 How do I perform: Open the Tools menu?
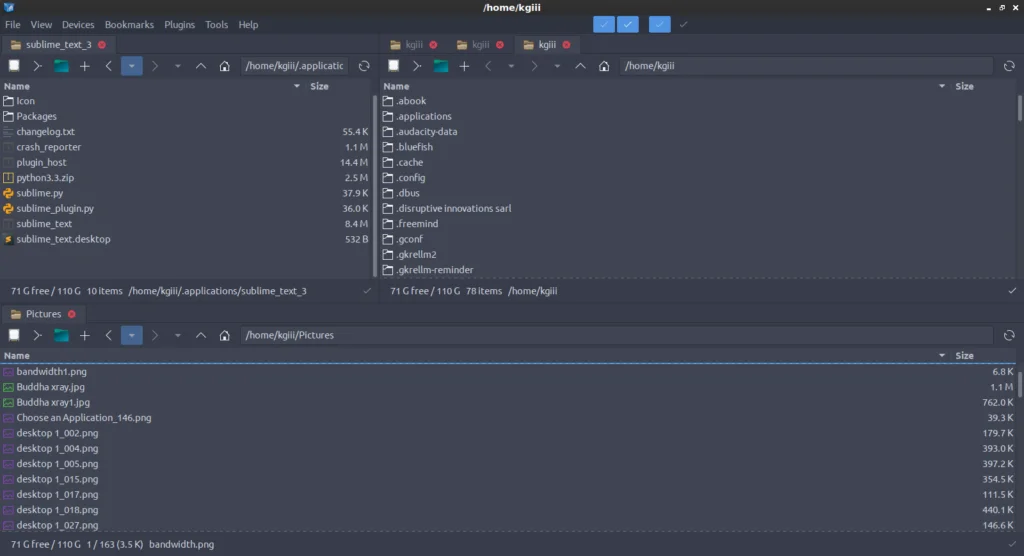[216, 24]
